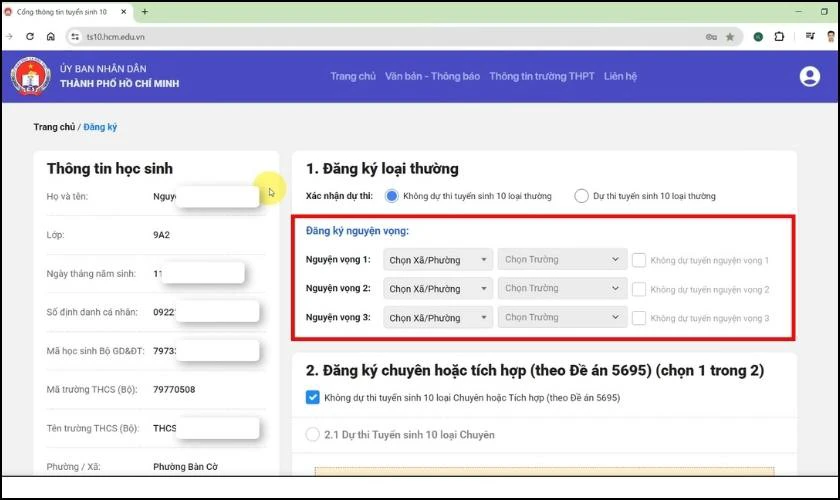Select Không dự thi tuyển sinh 10 loại thường
840x500 pixels.
point(392,196)
